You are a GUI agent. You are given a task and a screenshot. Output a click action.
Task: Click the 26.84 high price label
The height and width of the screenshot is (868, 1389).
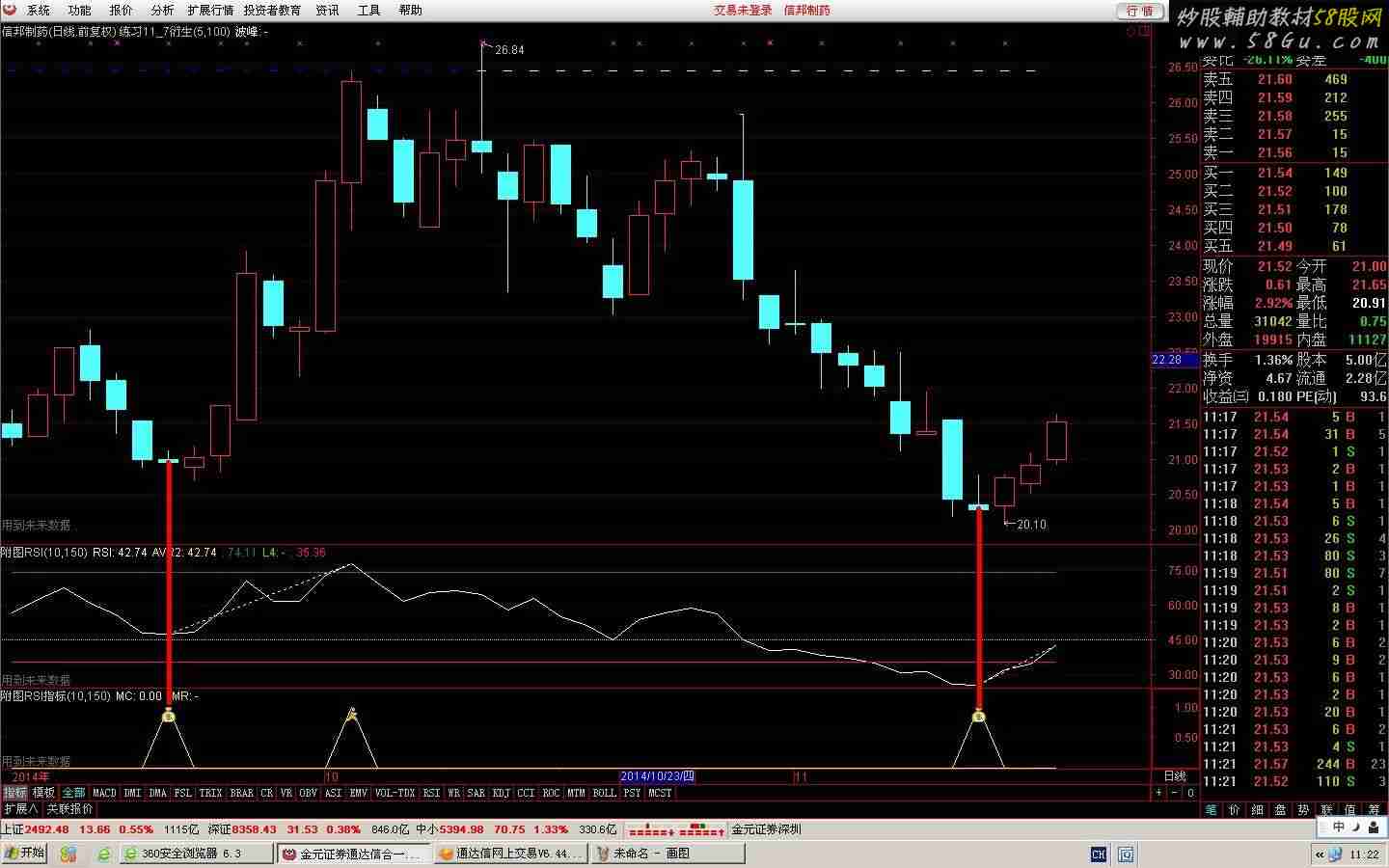click(509, 50)
